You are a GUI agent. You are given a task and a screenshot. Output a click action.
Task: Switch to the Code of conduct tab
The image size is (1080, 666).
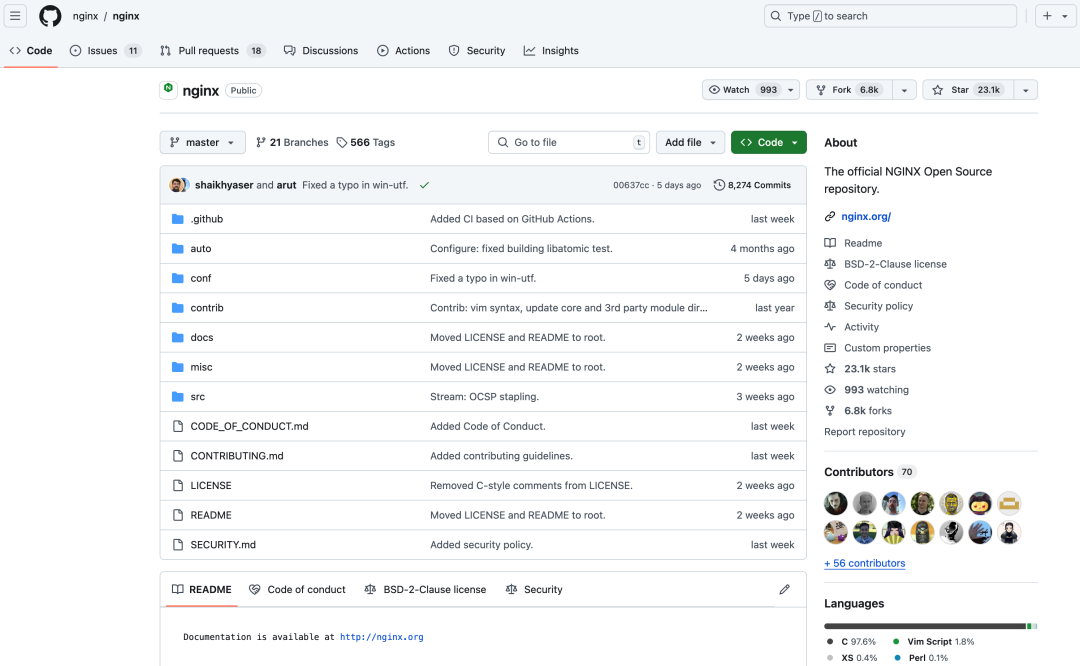(298, 590)
